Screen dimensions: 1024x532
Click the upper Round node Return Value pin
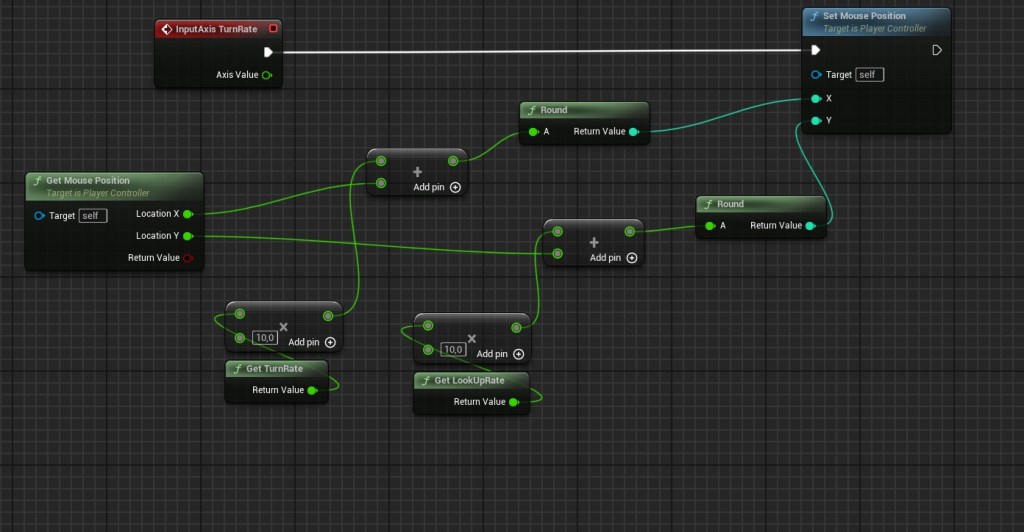[x=633, y=132]
